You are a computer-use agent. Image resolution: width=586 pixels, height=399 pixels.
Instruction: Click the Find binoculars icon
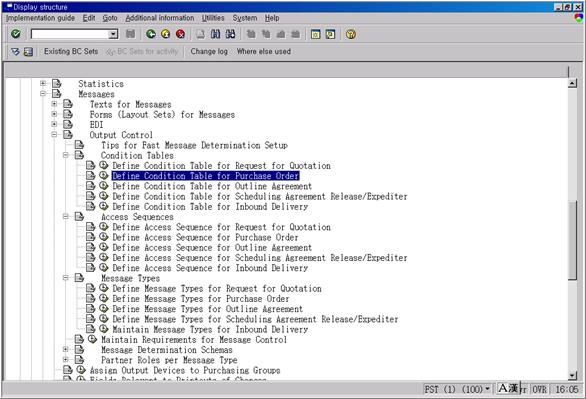pos(216,34)
